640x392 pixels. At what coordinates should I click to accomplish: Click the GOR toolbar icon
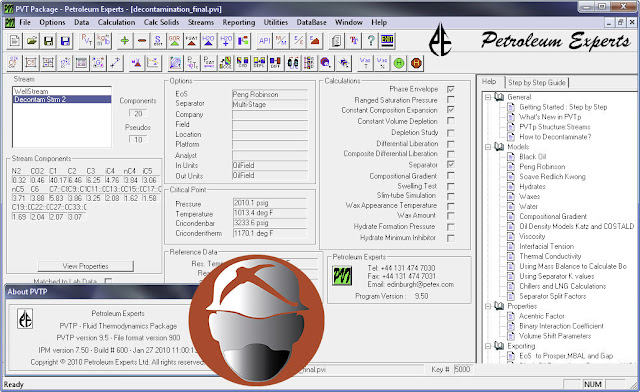coord(175,41)
